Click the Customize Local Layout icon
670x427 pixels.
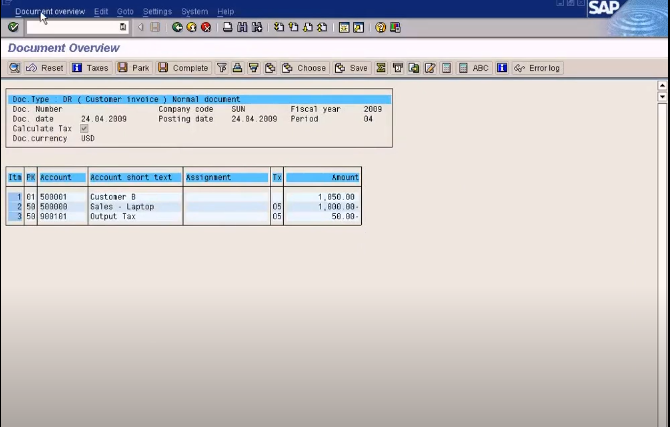[395, 27]
